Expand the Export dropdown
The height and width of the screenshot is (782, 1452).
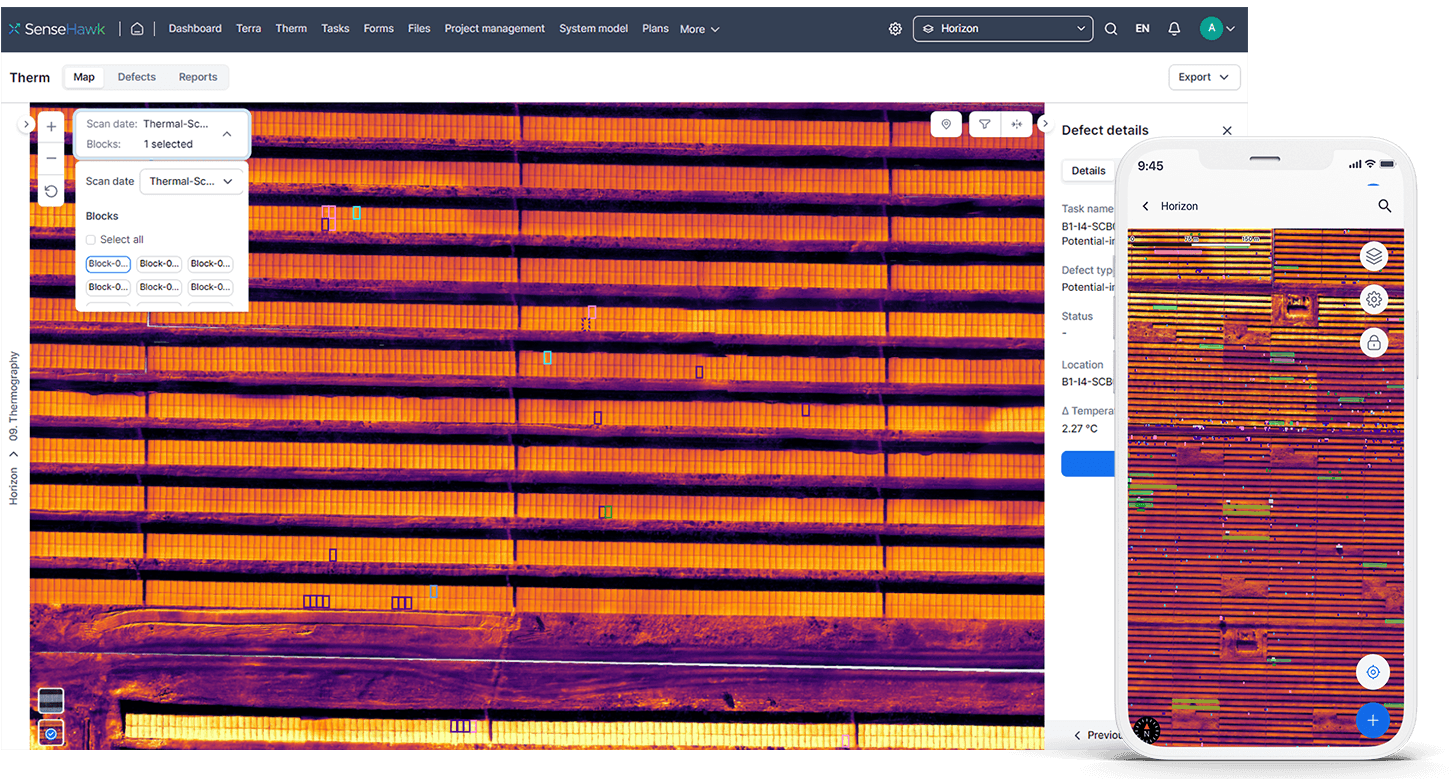[x=1204, y=77]
